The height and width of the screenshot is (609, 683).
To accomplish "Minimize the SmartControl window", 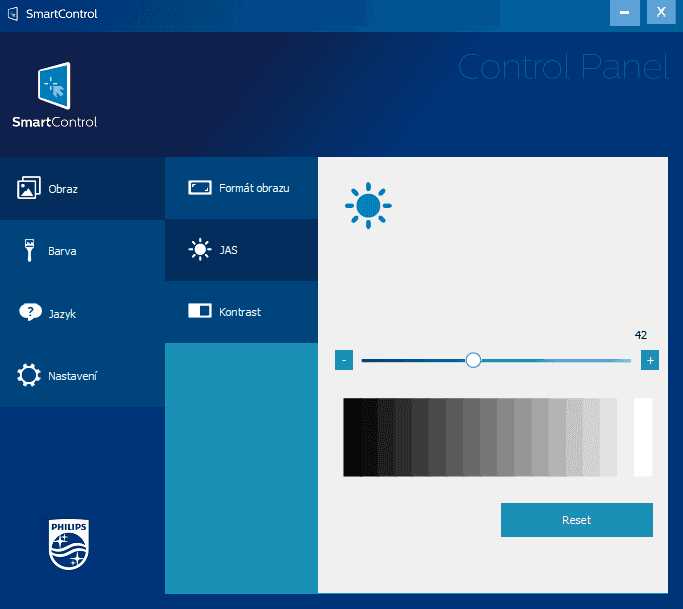I will pos(625,13).
